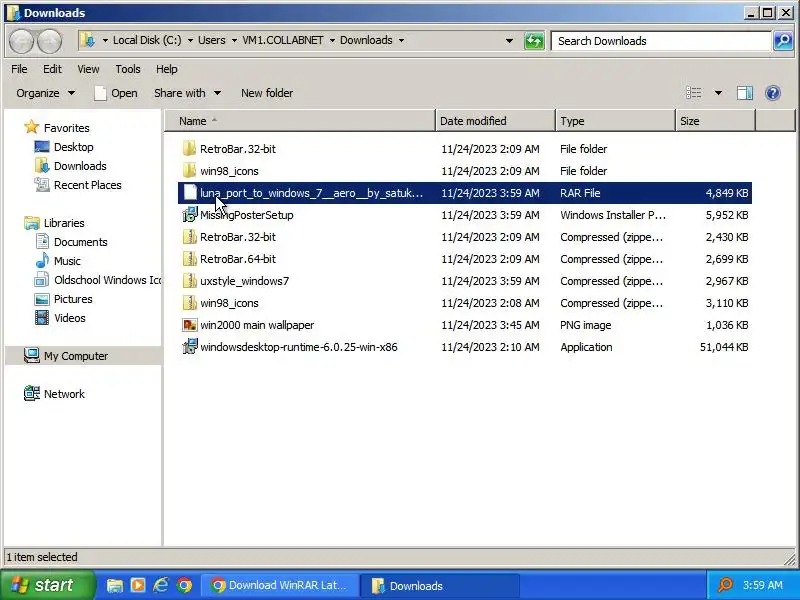Open the Music library
This screenshot has height=600, width=800.
click(x=67, y=261)
